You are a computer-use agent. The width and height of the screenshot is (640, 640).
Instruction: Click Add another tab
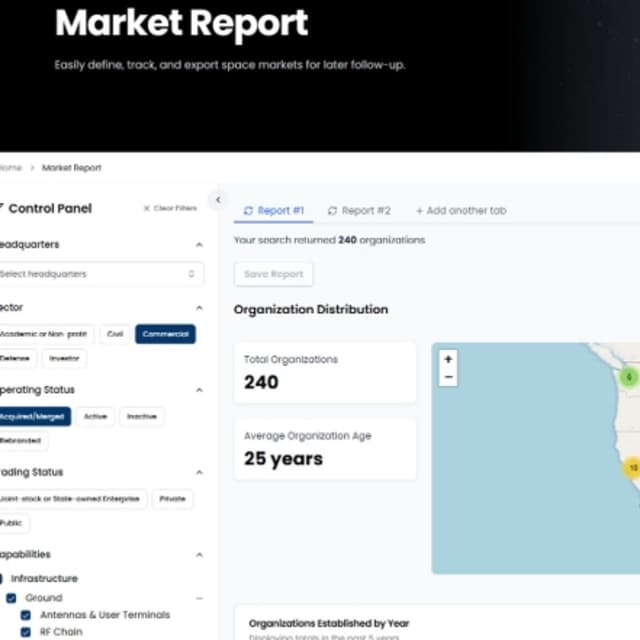(x=461, y=211)
